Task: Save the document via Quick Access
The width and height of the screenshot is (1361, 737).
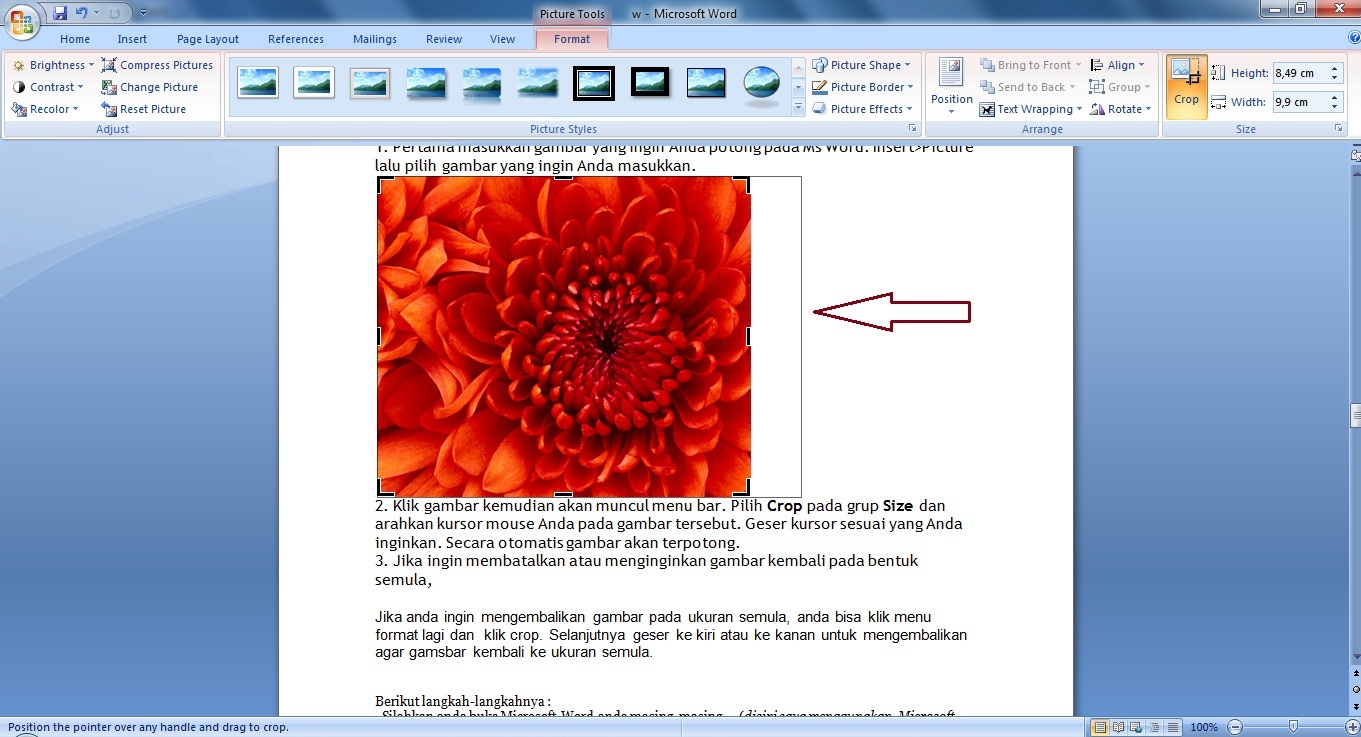Action: (x=60, y=13)
